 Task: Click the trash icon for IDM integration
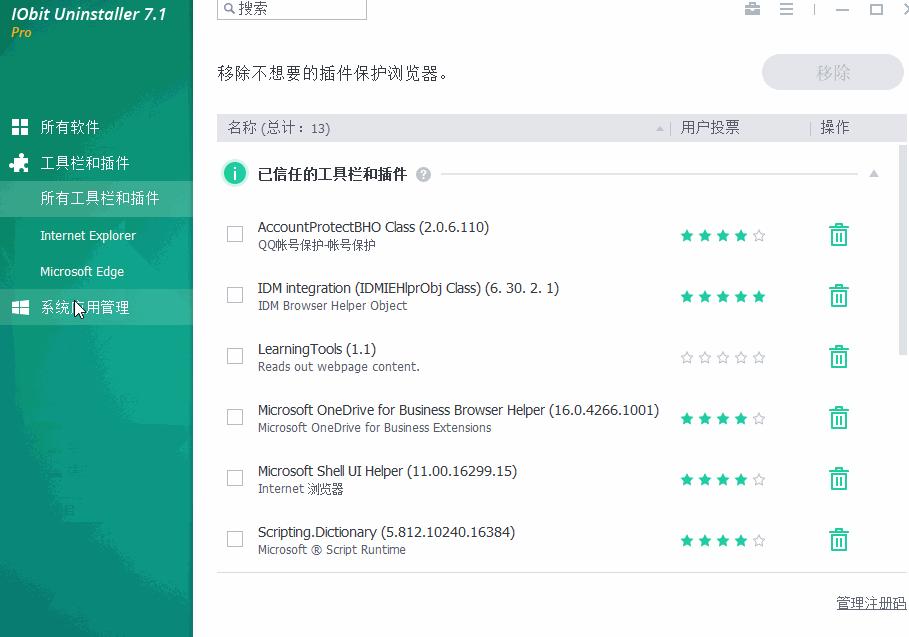coord(838,296)
